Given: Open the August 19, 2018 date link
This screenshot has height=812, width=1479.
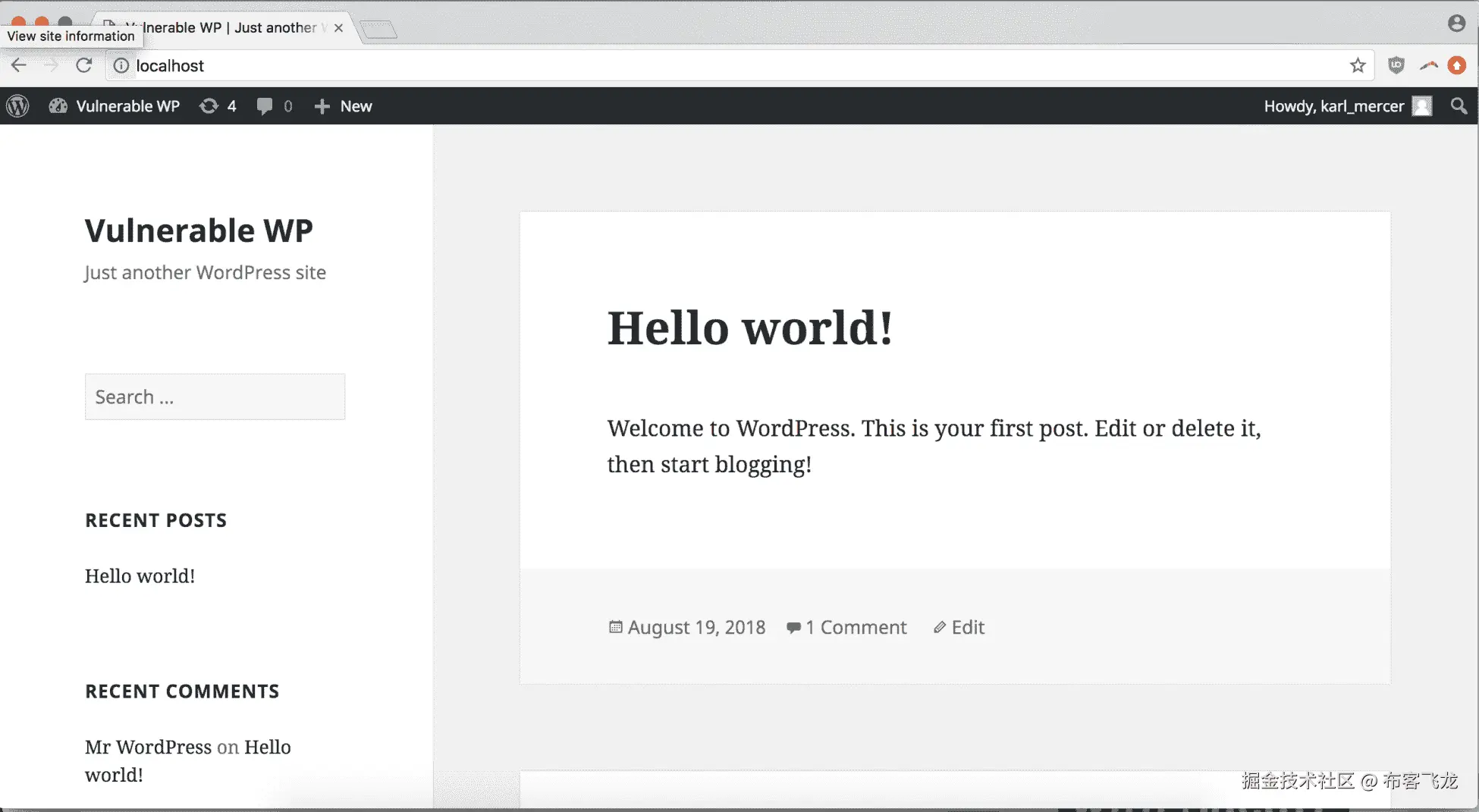Looking at the screenshot, I should coord(696,628).
